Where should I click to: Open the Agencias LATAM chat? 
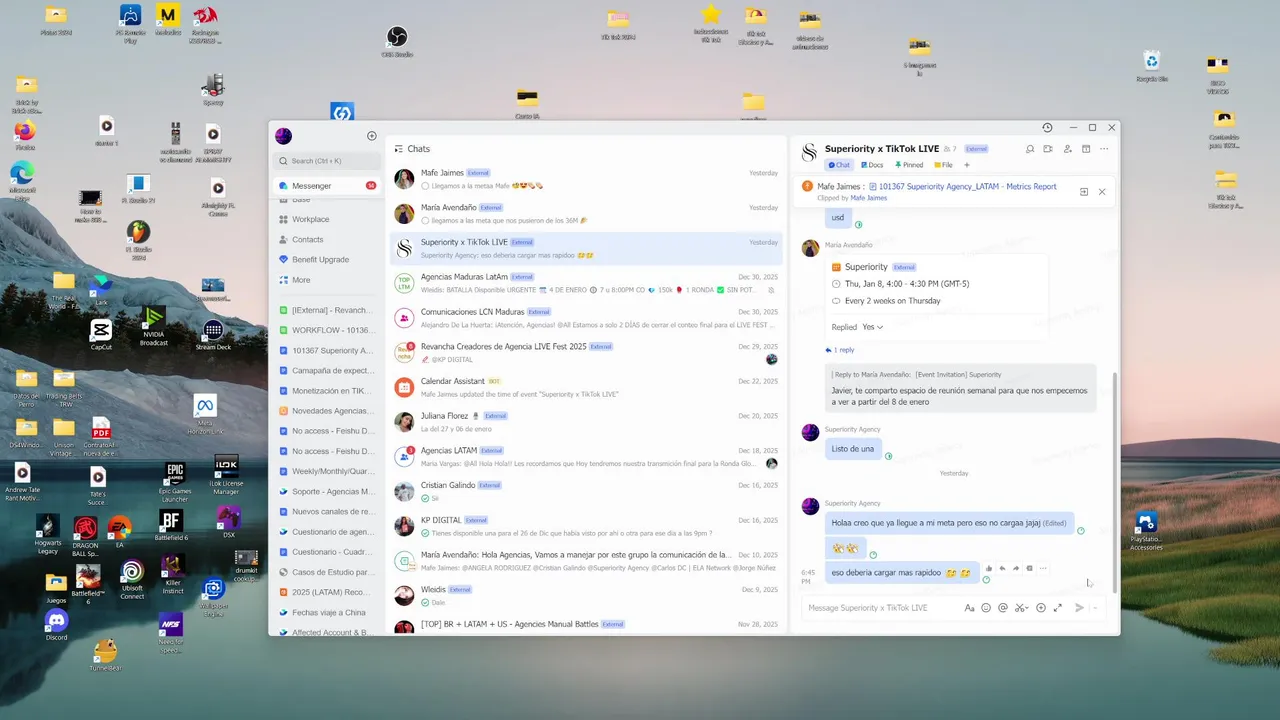pyautogui.click(x=586, y=457)
